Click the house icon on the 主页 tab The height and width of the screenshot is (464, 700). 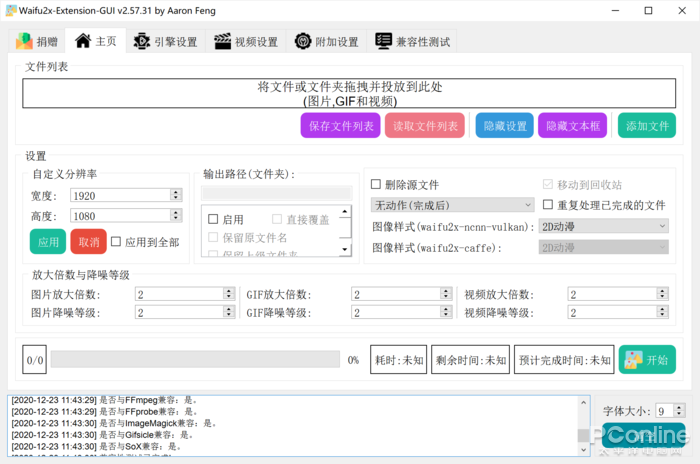82,41
